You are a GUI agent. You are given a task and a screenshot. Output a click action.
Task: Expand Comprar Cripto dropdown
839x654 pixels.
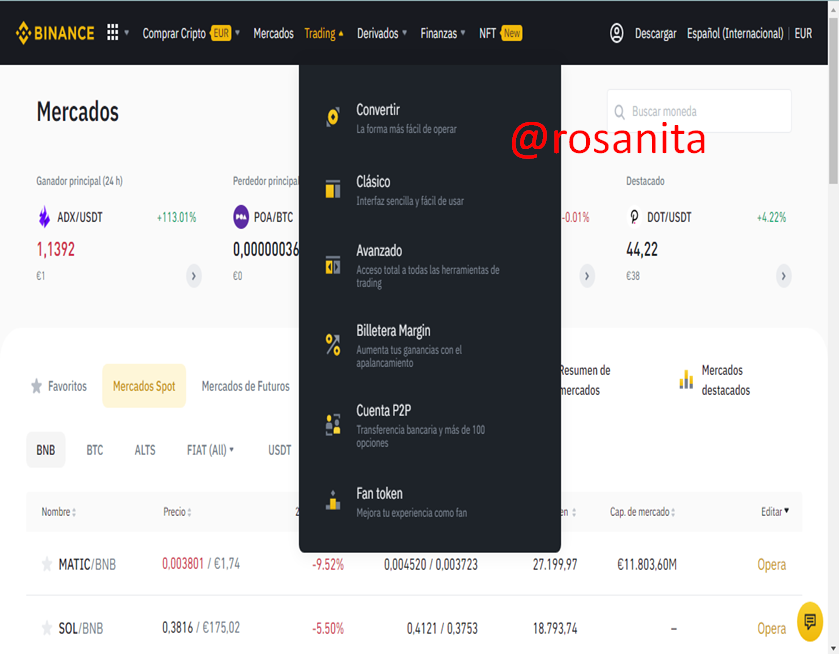[x=237, y=33]
